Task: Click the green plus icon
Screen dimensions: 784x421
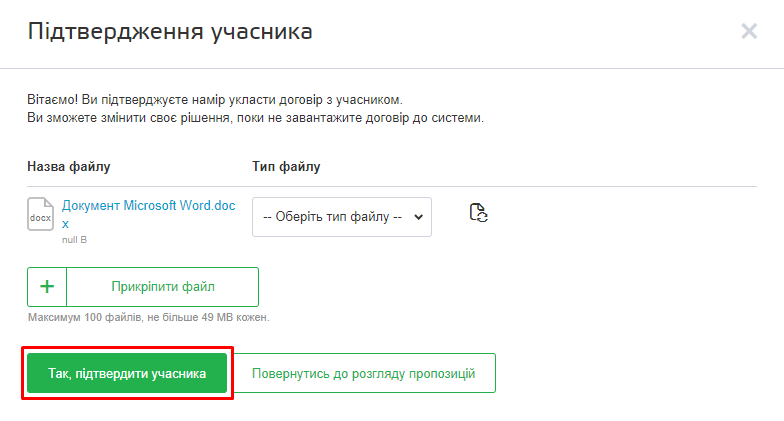Action: [x=47, y=287]
